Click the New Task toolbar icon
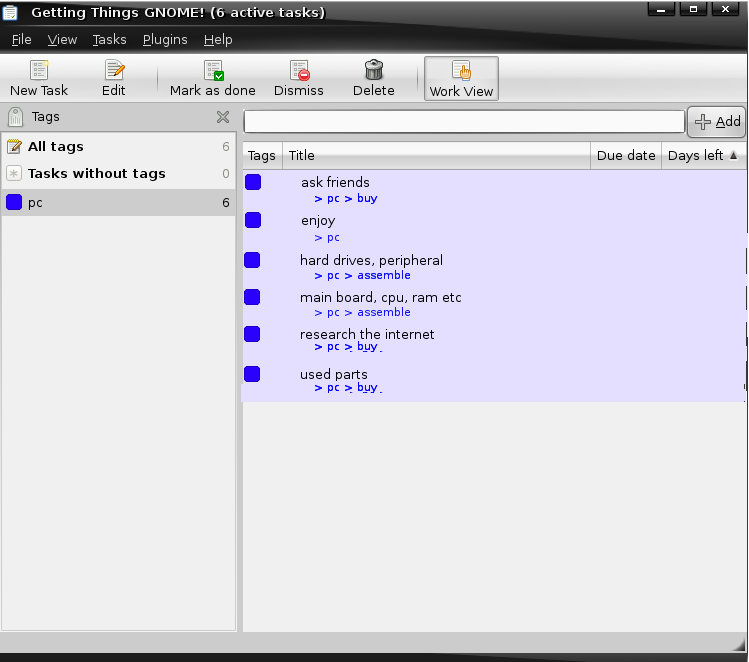 pos(39,71)
